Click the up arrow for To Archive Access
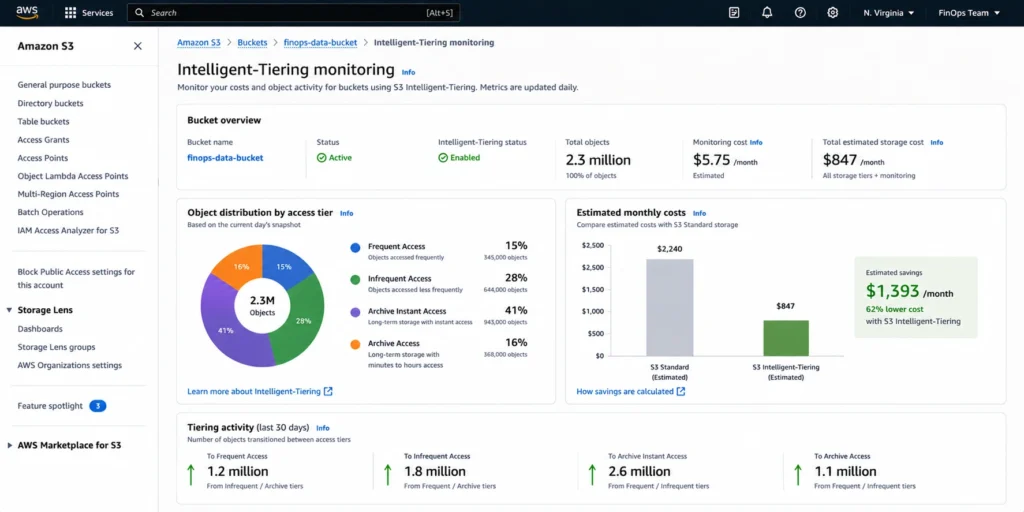1024x512 pixels. pos(798,475)
